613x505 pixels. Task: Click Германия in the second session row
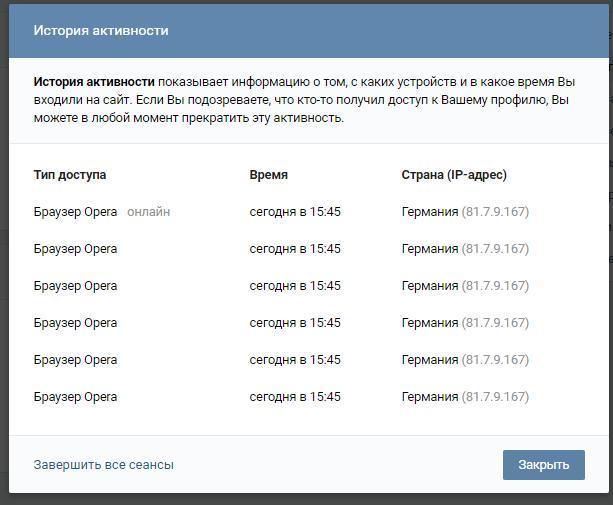[x=430, y=249]
